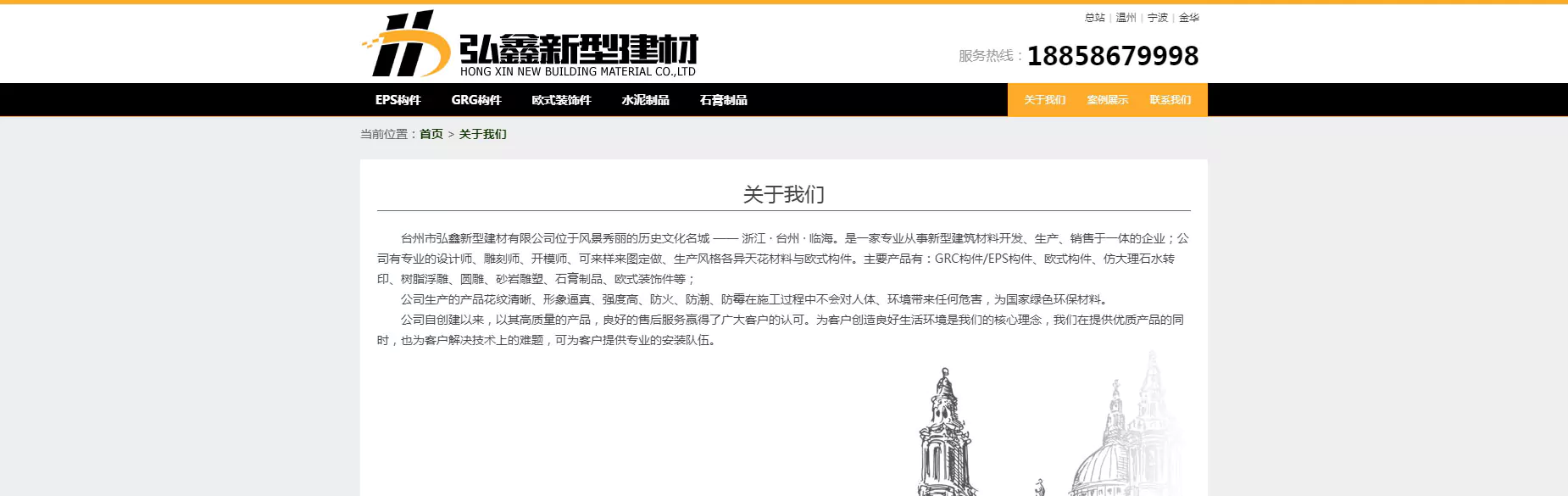Open the 联系我们 page
This screenshot has height=496, width=1568.
pyautogui.click(x=1170, y=100)
